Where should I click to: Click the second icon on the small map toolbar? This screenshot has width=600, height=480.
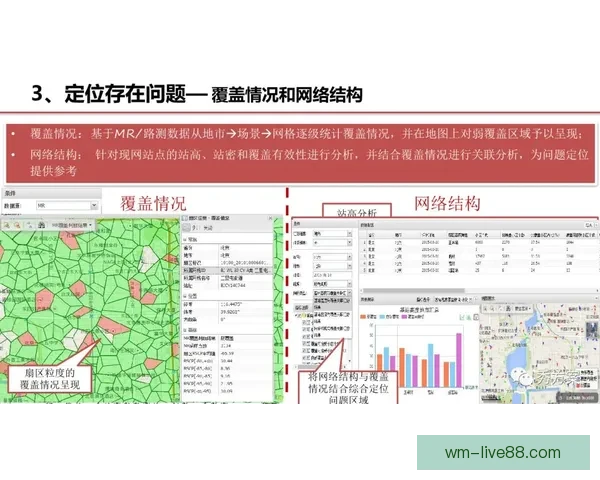493,308
